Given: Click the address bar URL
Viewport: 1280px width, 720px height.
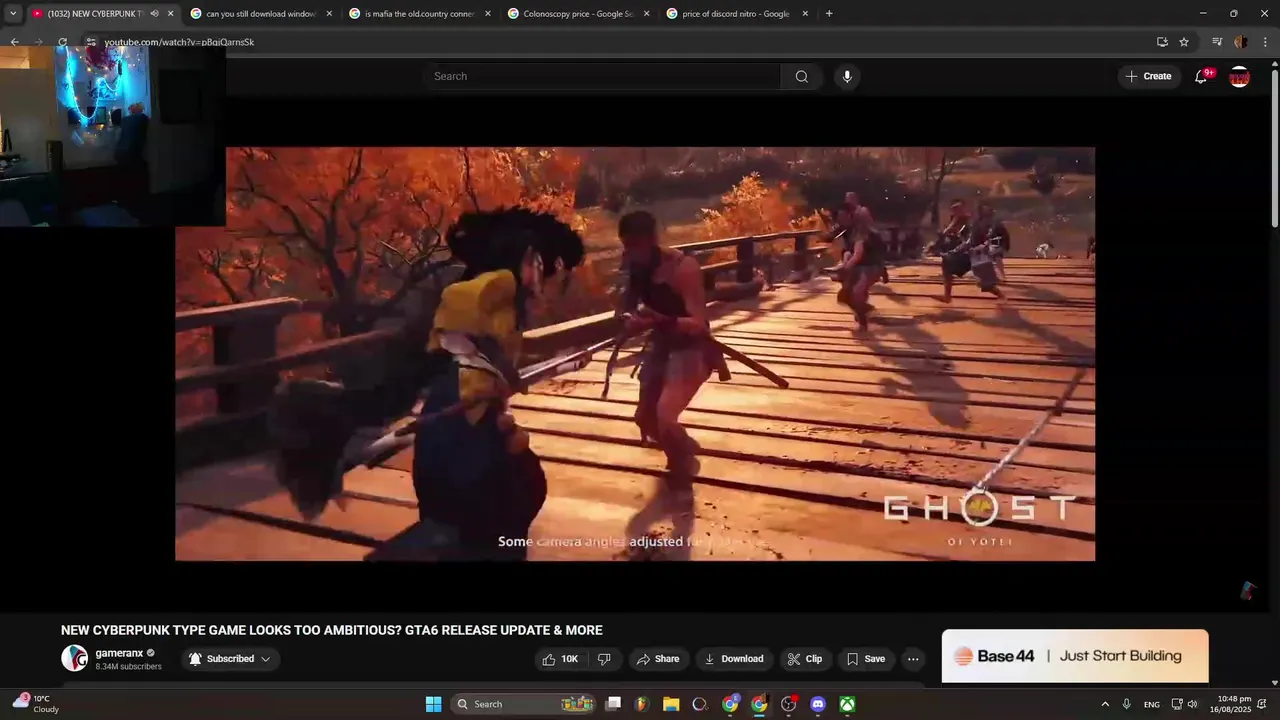Looking at the screenshot, I should point(179,42).
